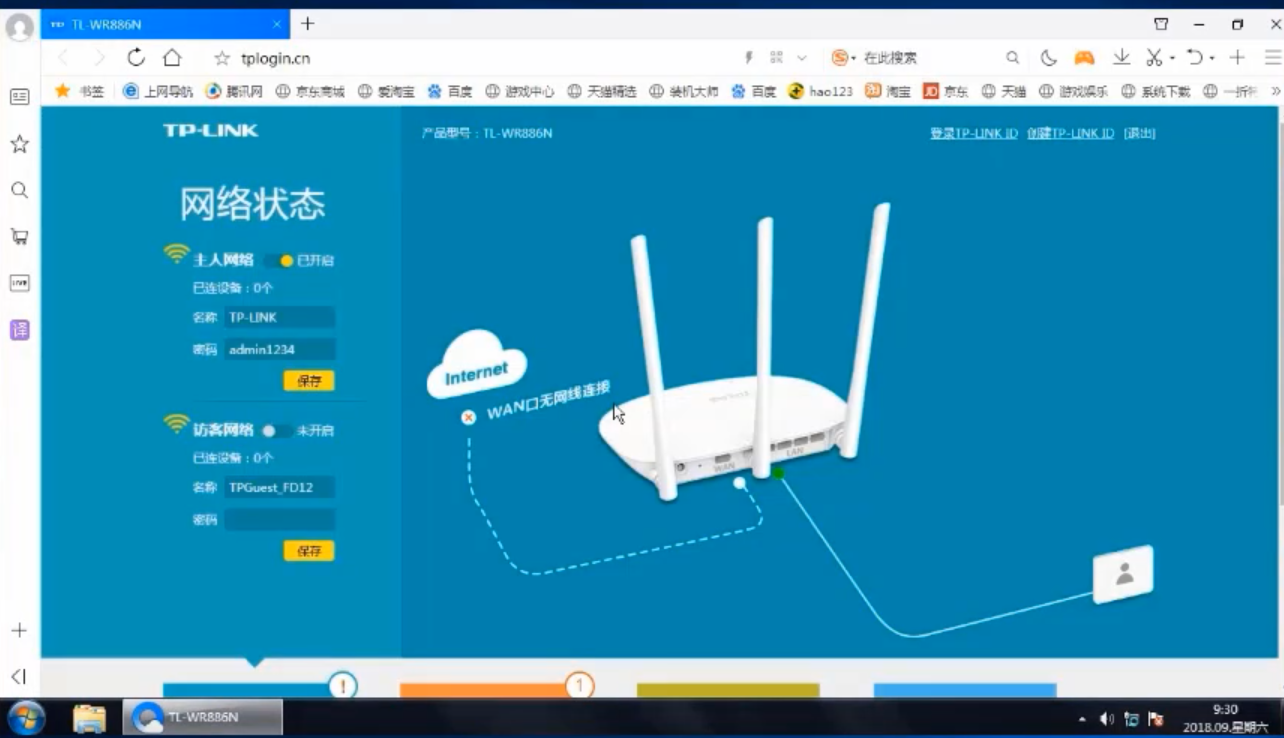Click the orange game controller icon
This screenshot has height=738, width=1284.
[x=1084, y=58]
